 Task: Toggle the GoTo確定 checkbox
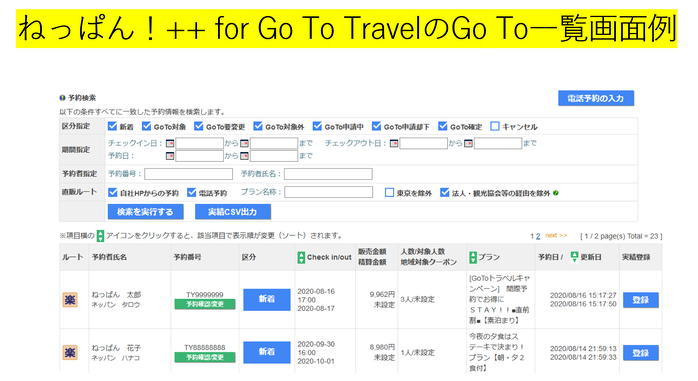point(442,126)
